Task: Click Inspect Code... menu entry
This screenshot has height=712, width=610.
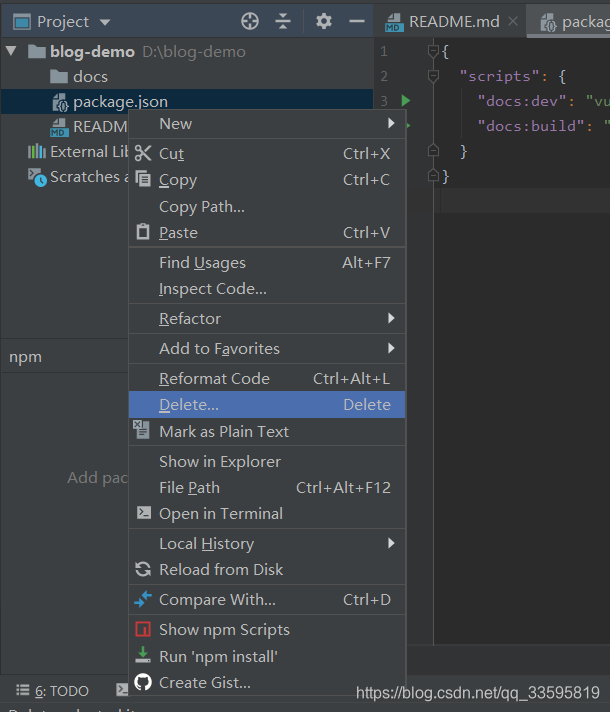Action: (267, 289)
